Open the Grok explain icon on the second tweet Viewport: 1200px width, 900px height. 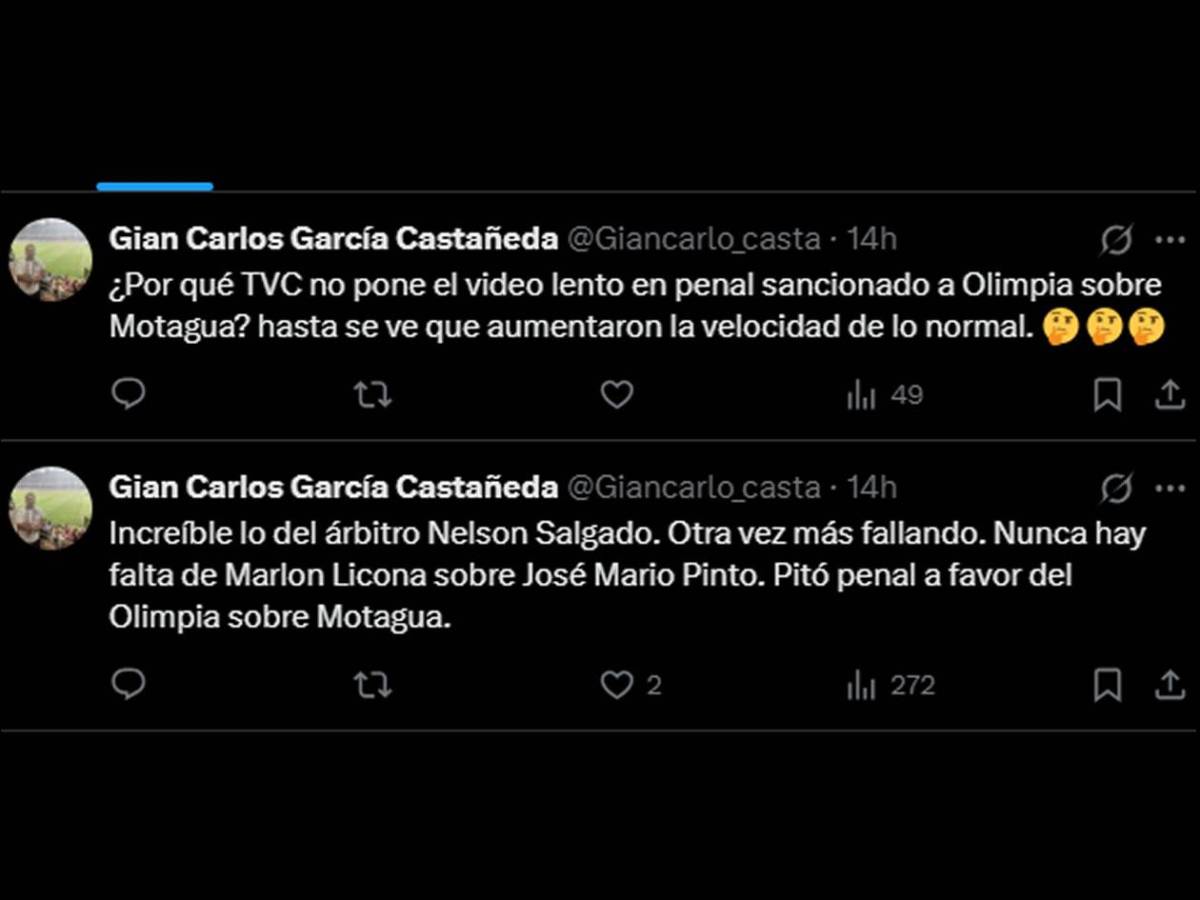[x=1112, y=486]
